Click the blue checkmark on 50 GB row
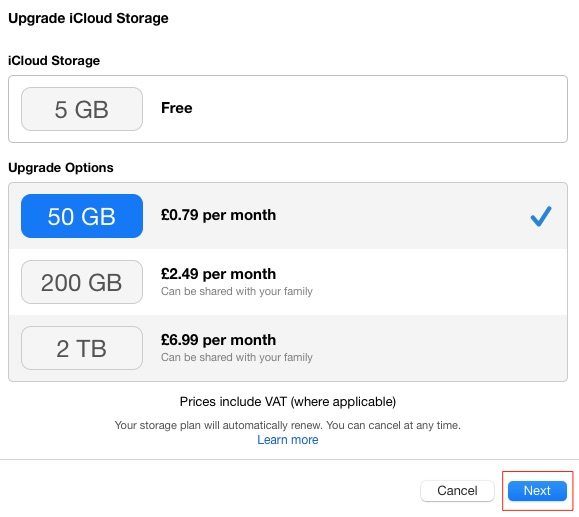This screenshot has width=579, height=517. point(541,216)
